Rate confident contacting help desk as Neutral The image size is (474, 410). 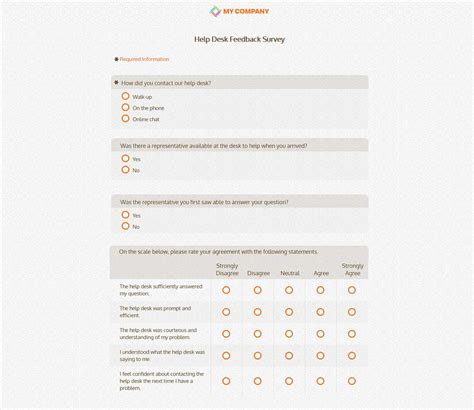[289, 381]
